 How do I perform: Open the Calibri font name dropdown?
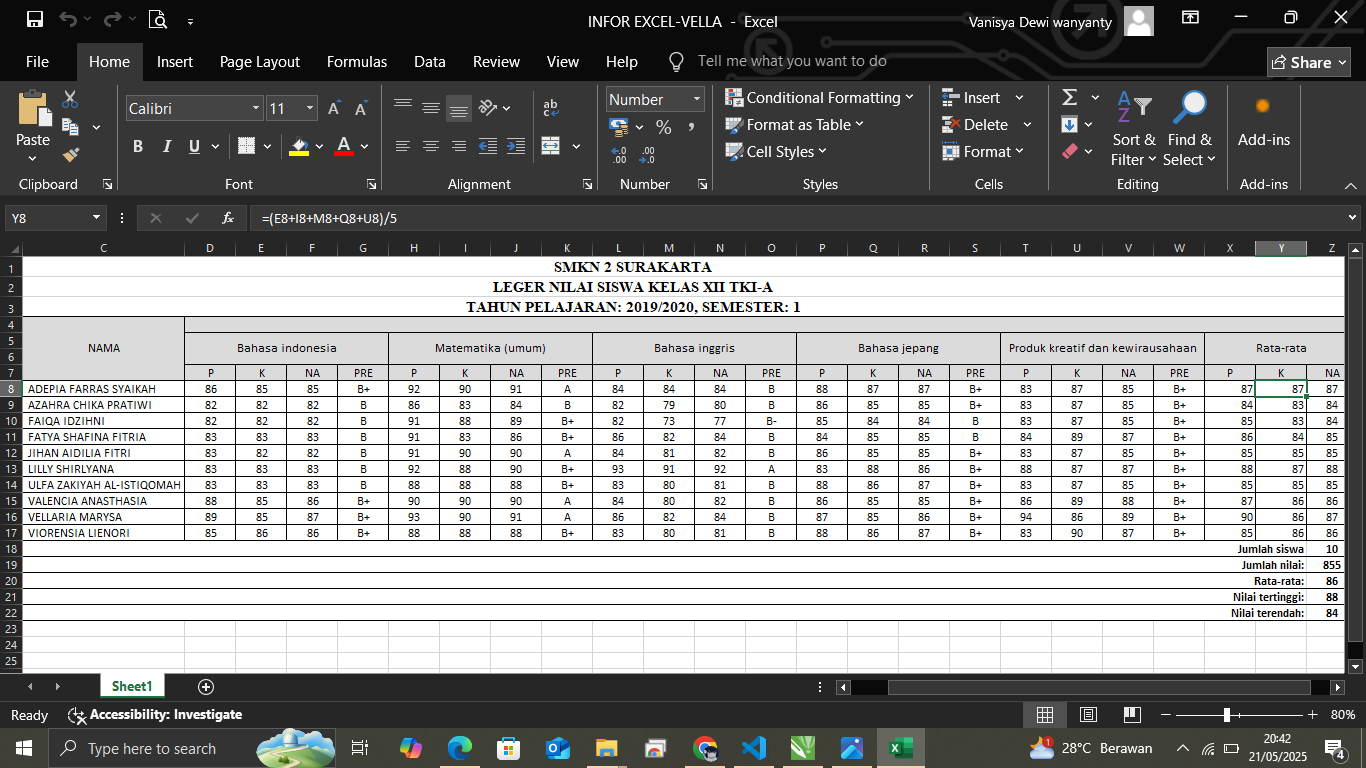click(x=256, y=108)
